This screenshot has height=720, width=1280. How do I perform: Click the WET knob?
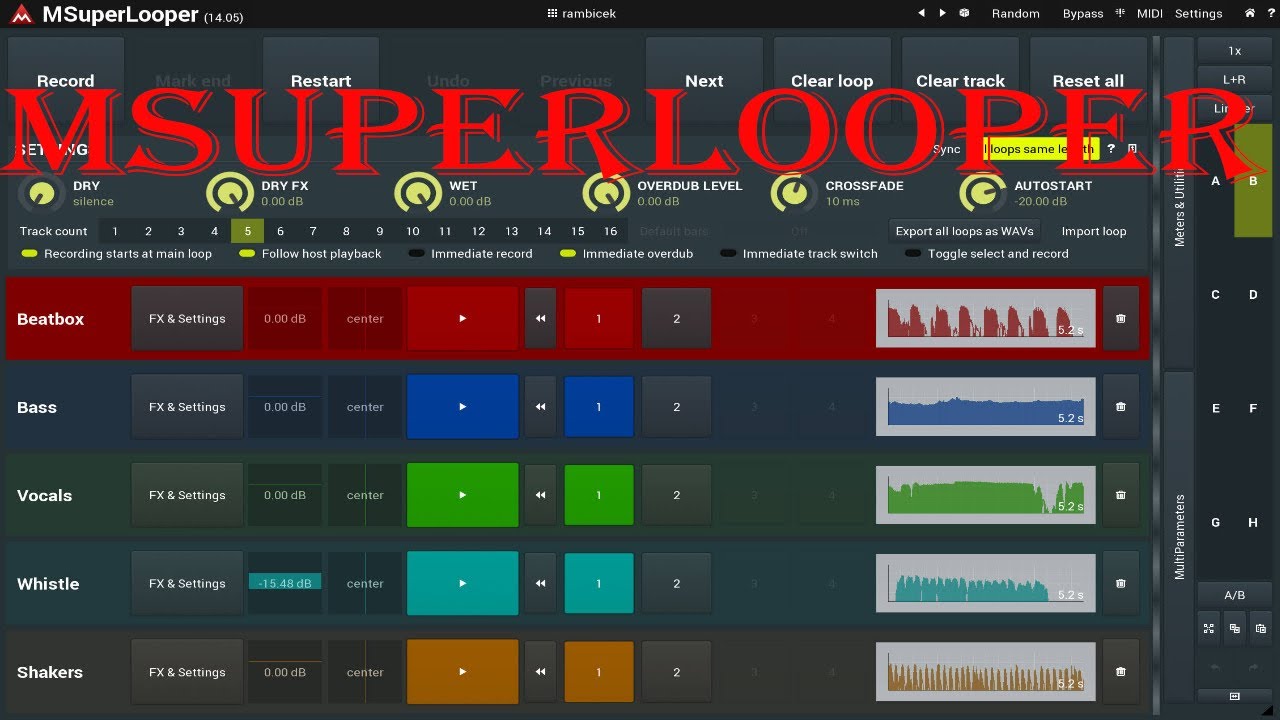pos(417,193)
